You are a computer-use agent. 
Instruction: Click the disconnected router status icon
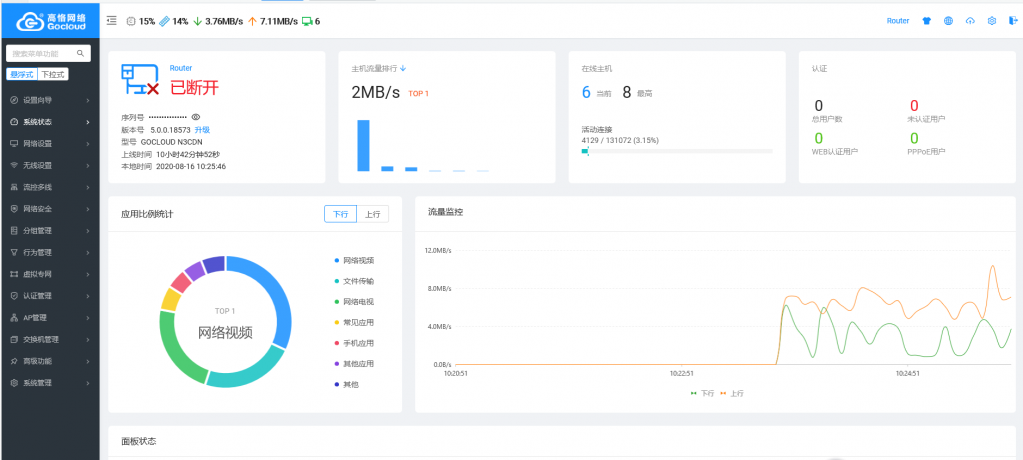pos(140,80)
